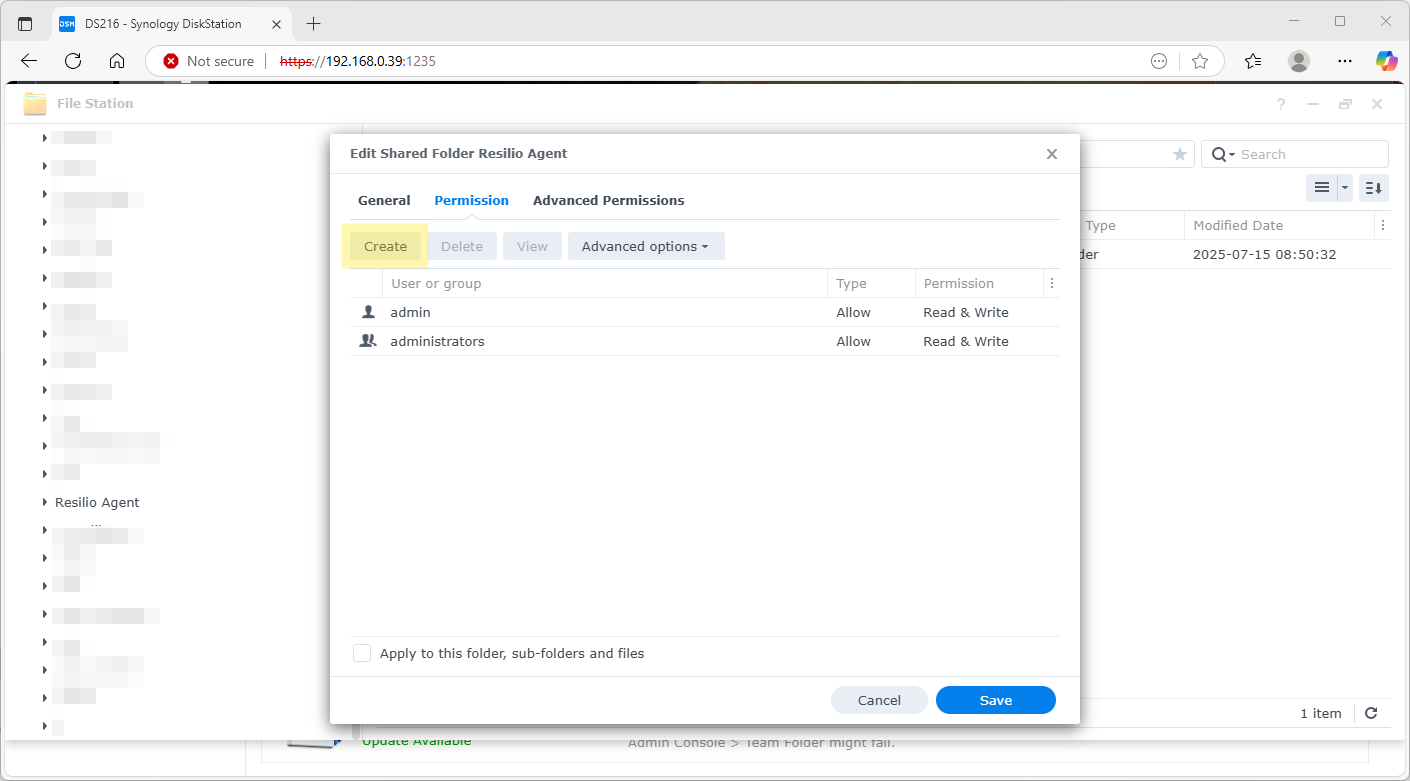
Task: Click the user icon beside admin
Action: [x=367, y=312]
